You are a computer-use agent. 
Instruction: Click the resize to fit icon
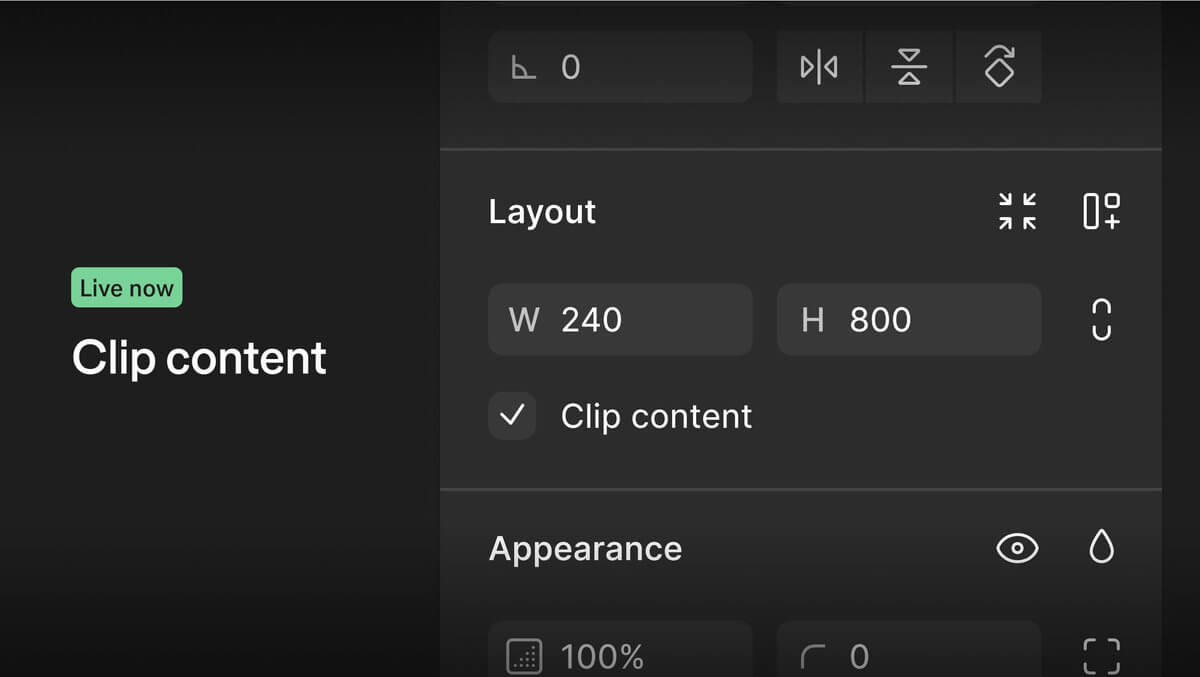(x=1017, y=211)
